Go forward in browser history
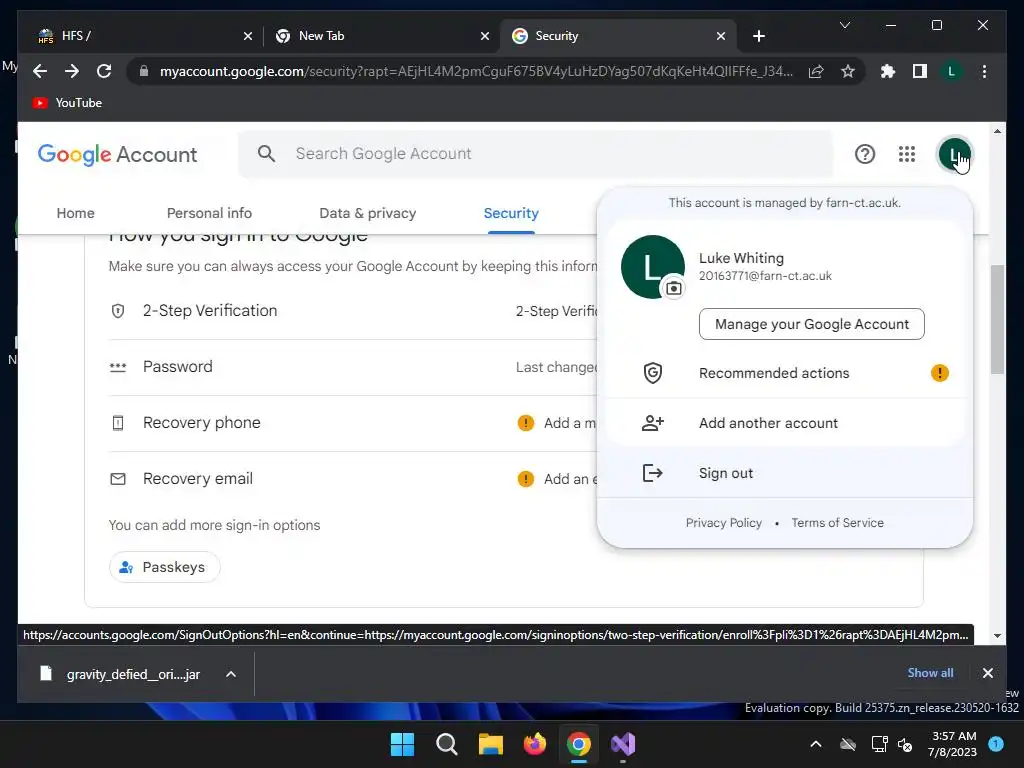Viewport: 1024px width, 768px height. click(72, 71)
